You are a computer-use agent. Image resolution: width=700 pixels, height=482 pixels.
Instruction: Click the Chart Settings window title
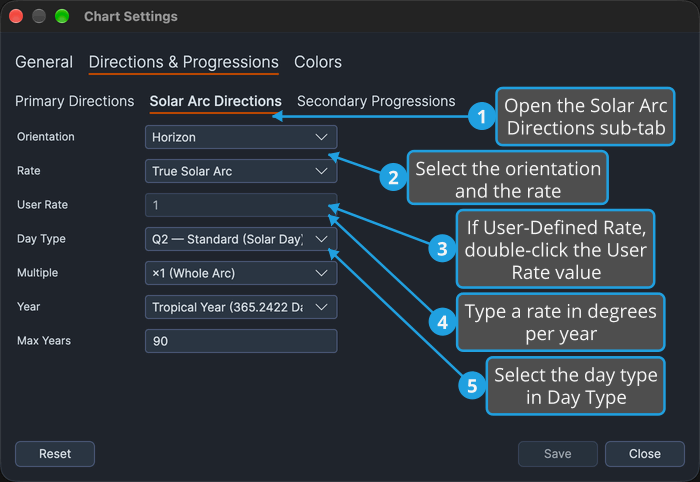(x=131, y=17)
